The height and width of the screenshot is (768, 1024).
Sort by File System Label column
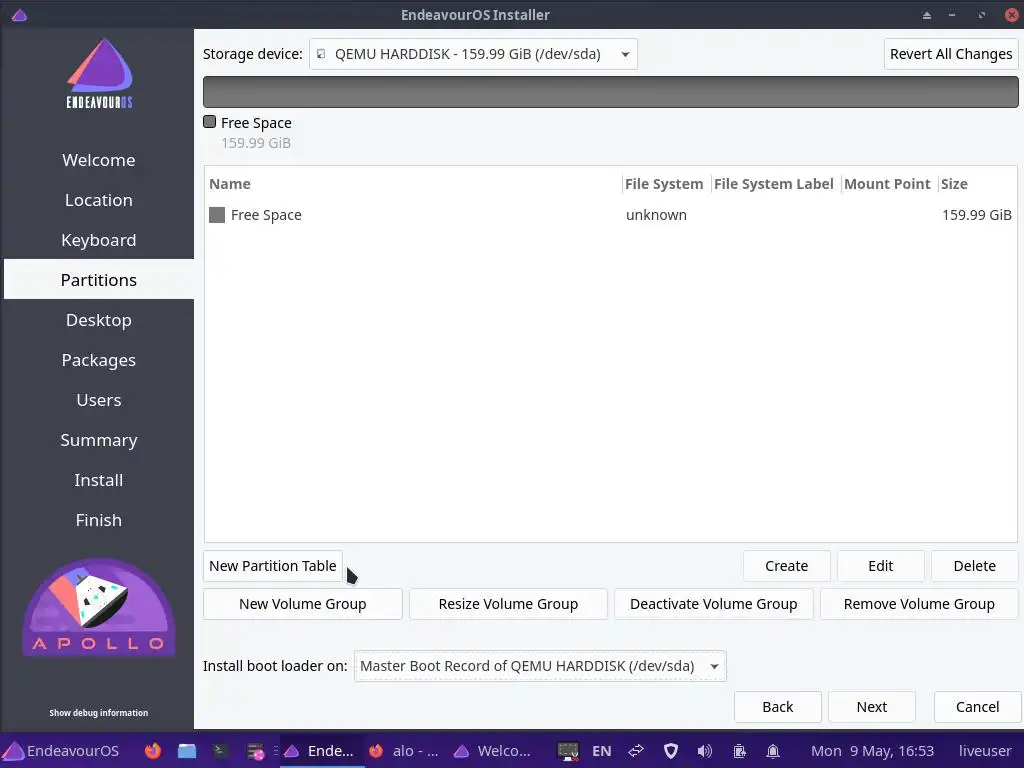774,184
